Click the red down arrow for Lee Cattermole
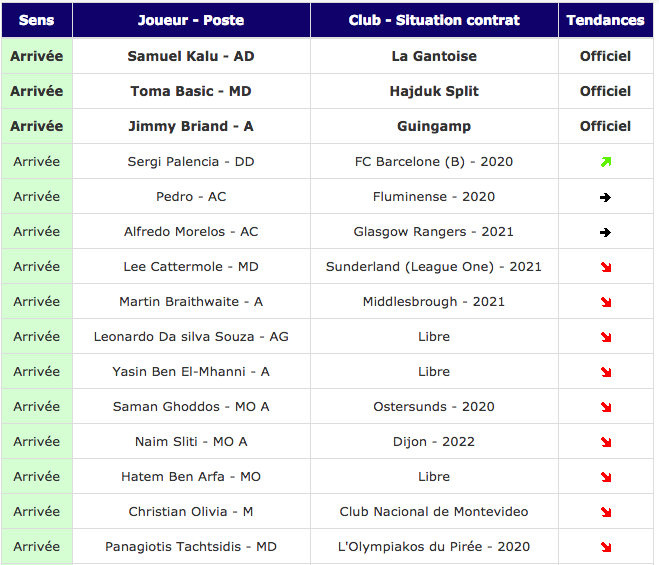Screen dimensions: 659x565 point(606,267)
